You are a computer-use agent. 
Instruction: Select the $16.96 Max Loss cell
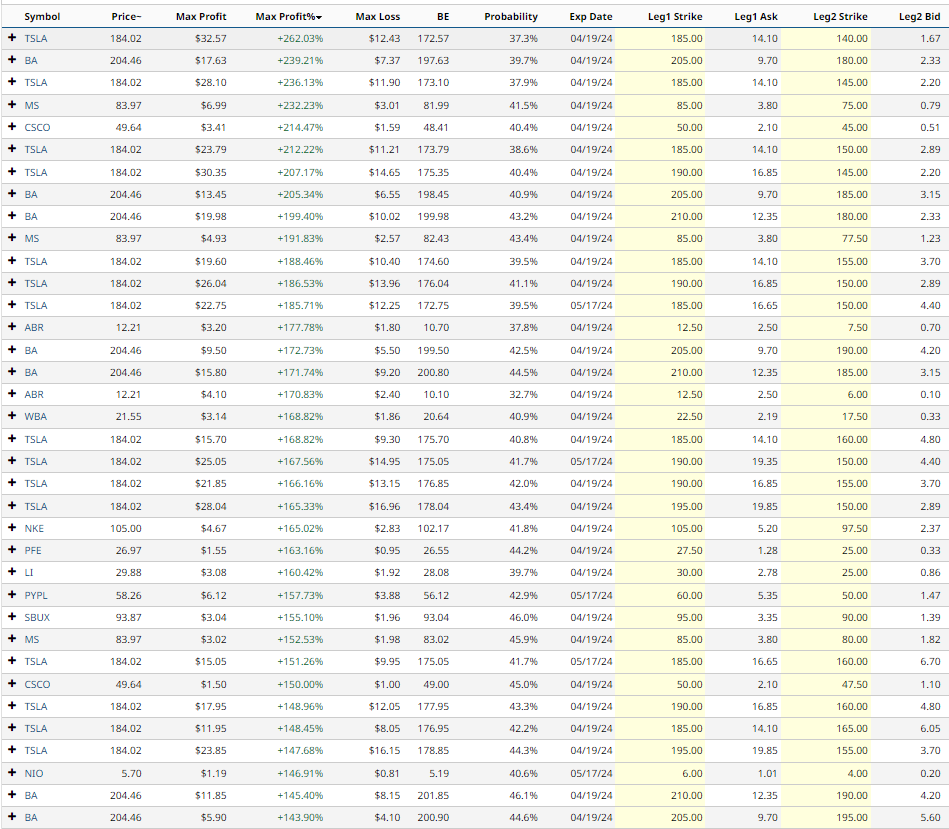pos(384,506)
